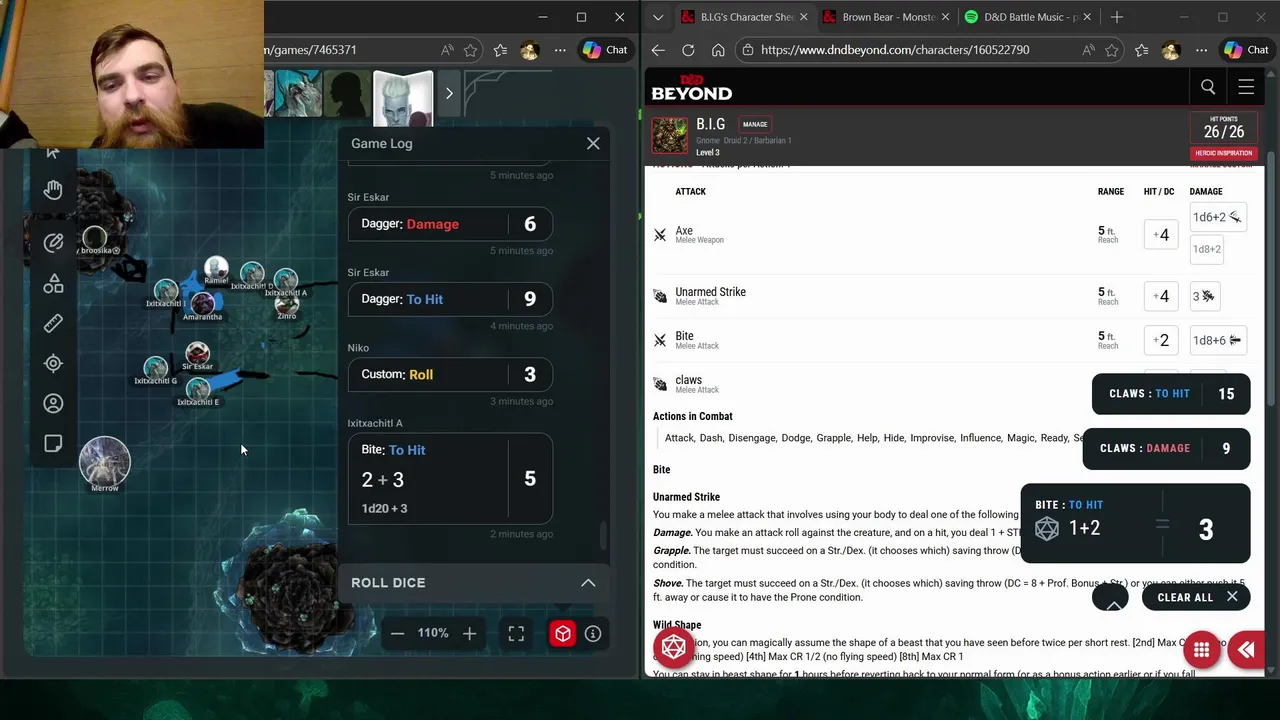Refresh the D&D Beyond page
This screenshot has height=720, width=1280.
pyautogui.click(x=688, y=50)
